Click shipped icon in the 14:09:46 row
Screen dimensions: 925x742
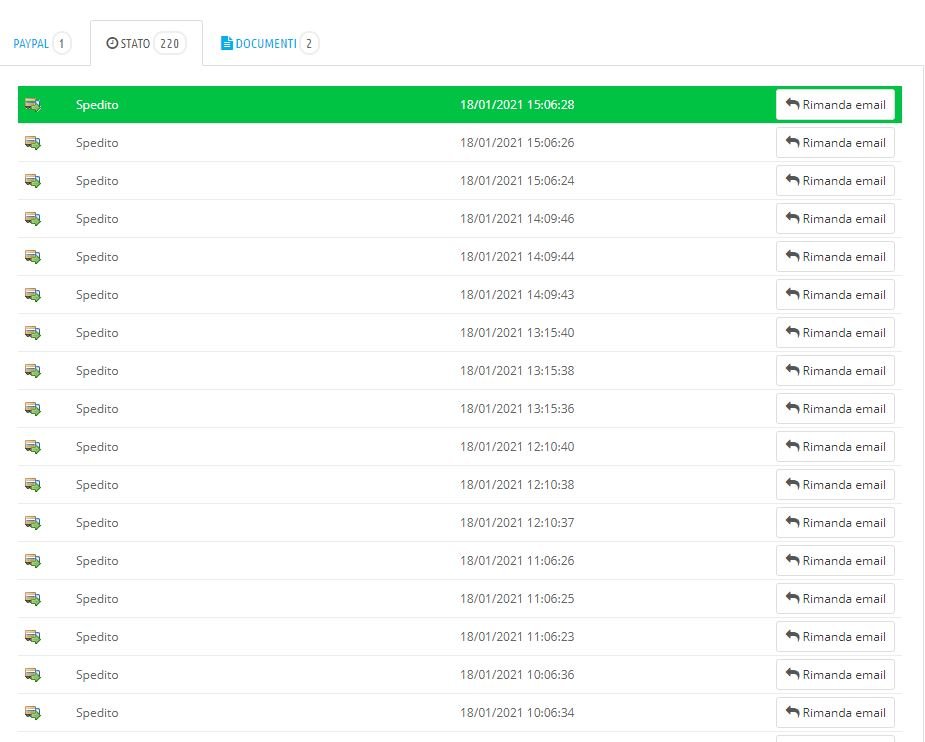click(x=33, y=219)
